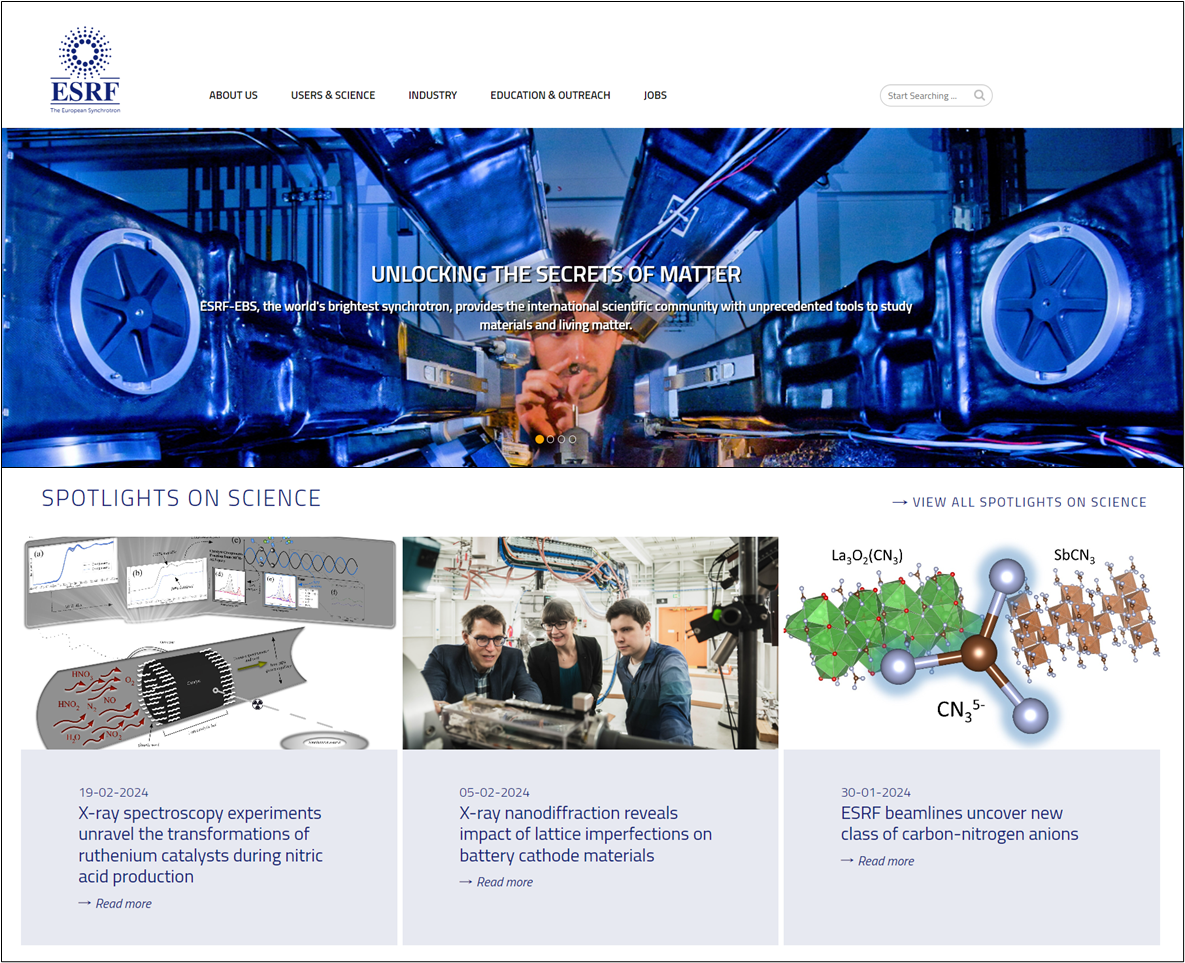Screen dimensions: 1185x963
Task: Expand the Education & Outreach menu
Action: (550, 95)
